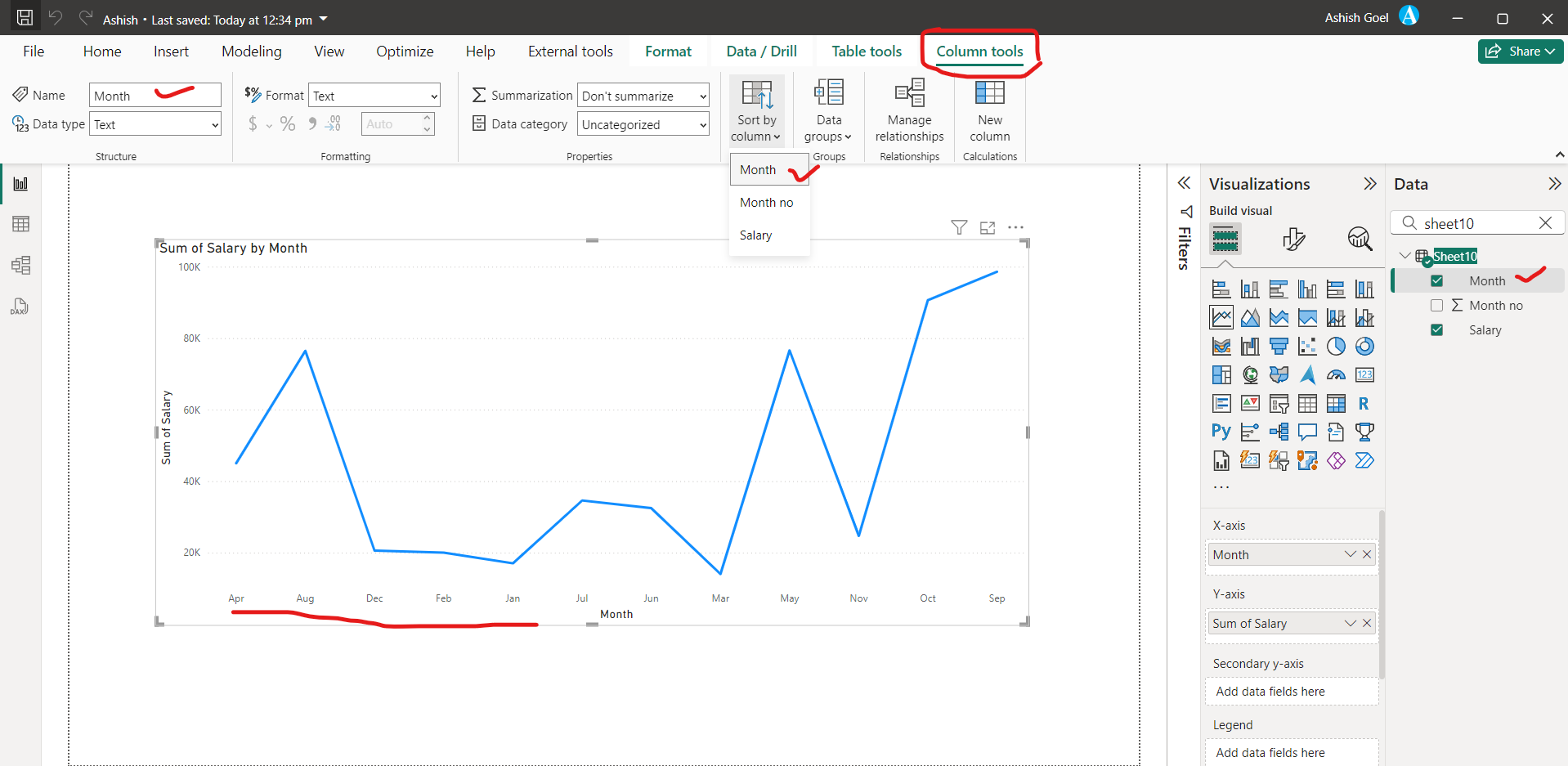Open the filters icon on the chart
The height and width of the screenshot is (766, 1568).
point(958,227)
